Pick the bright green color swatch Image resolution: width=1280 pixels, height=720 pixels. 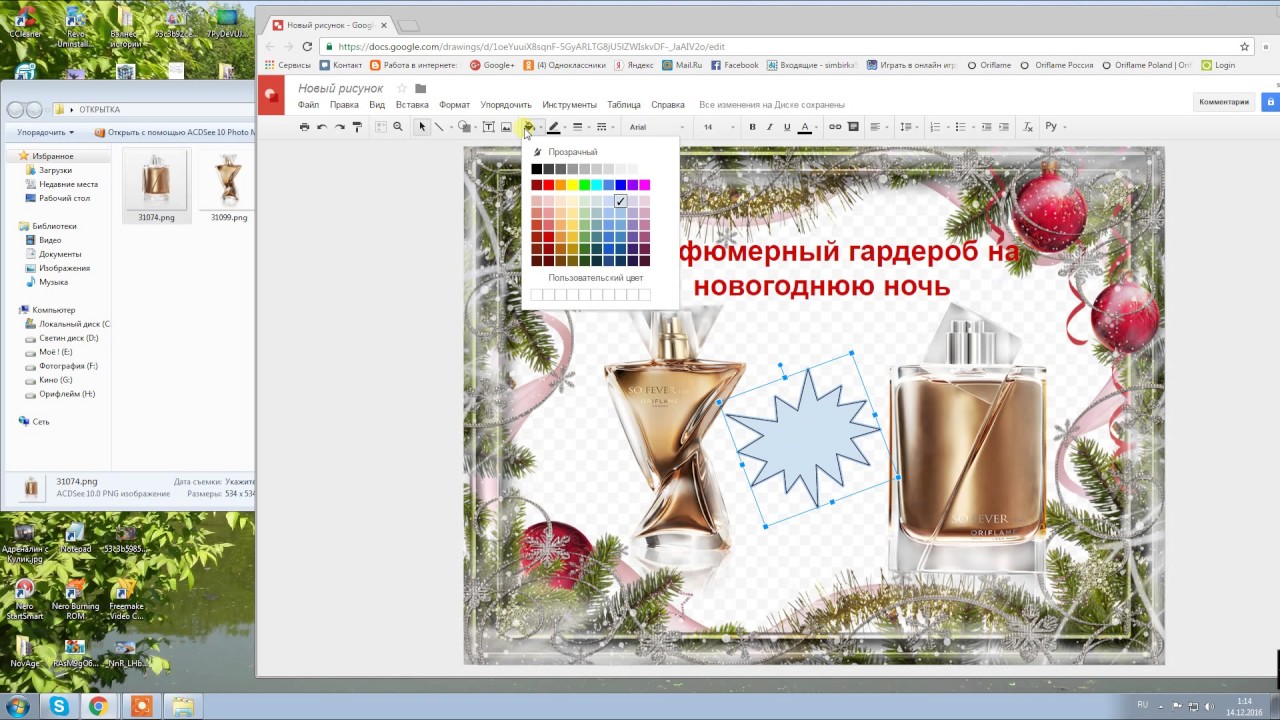coord(585,185)
